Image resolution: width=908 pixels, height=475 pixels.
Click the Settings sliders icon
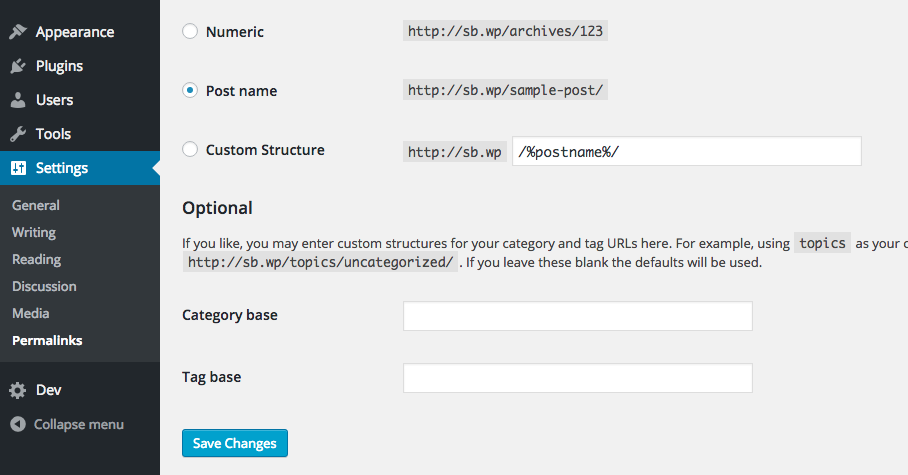19,168
